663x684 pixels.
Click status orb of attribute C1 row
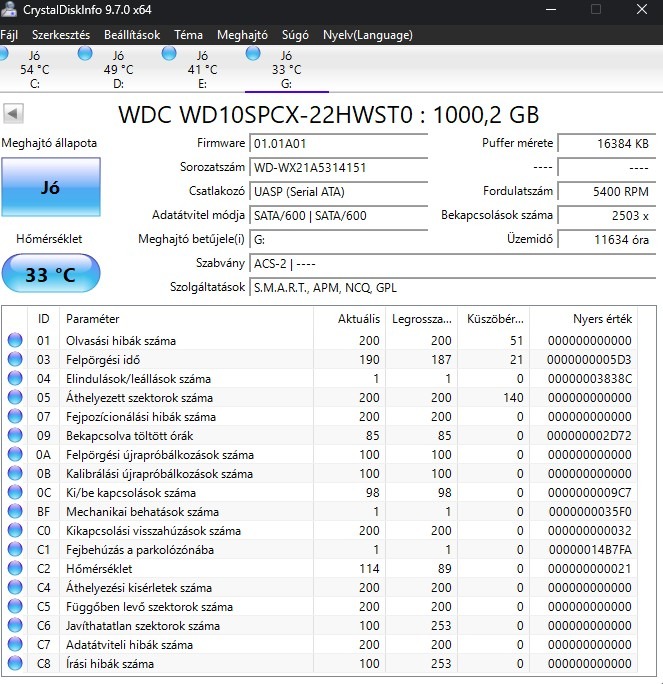[x=15, y=549]
